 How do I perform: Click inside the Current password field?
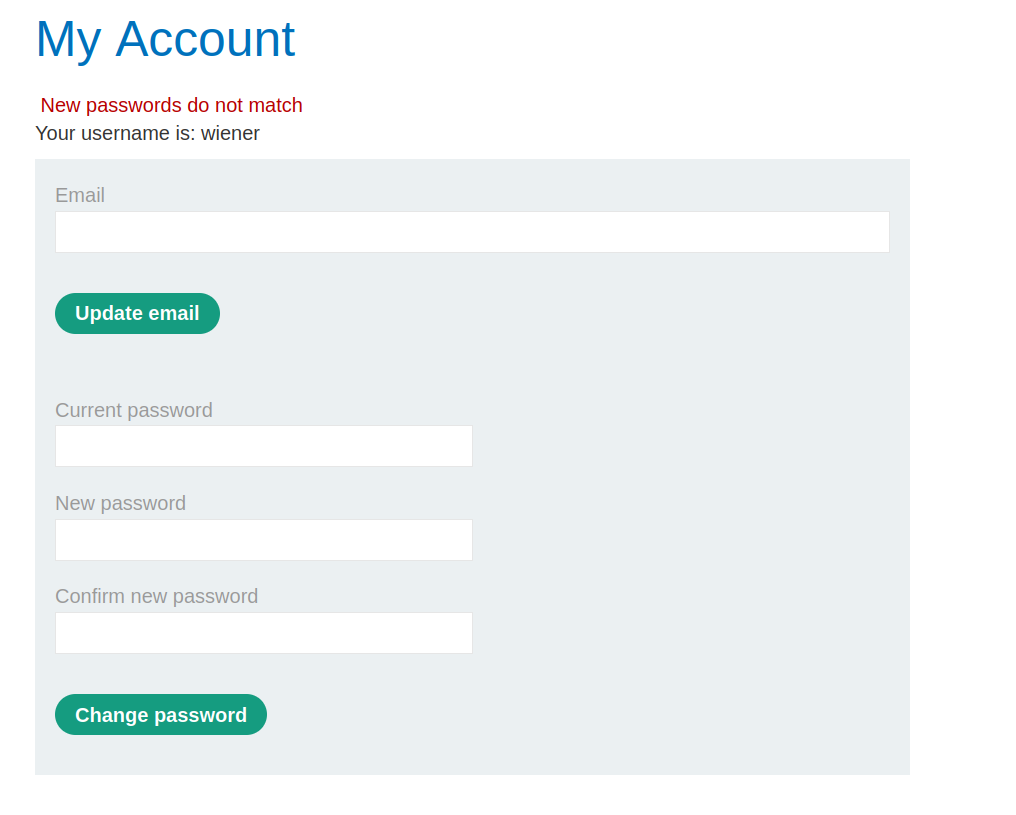point(263,445)
